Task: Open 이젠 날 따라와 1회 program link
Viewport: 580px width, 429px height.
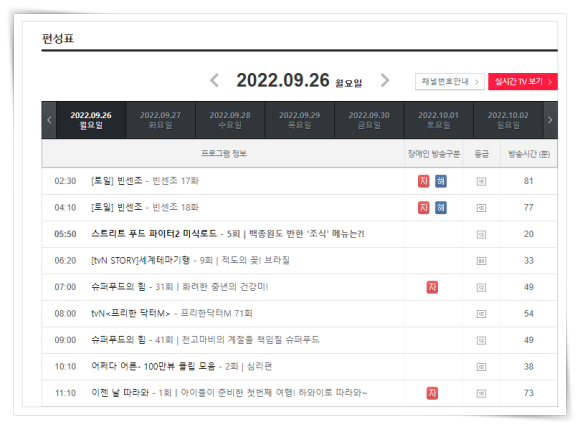Action: (229, 392)
